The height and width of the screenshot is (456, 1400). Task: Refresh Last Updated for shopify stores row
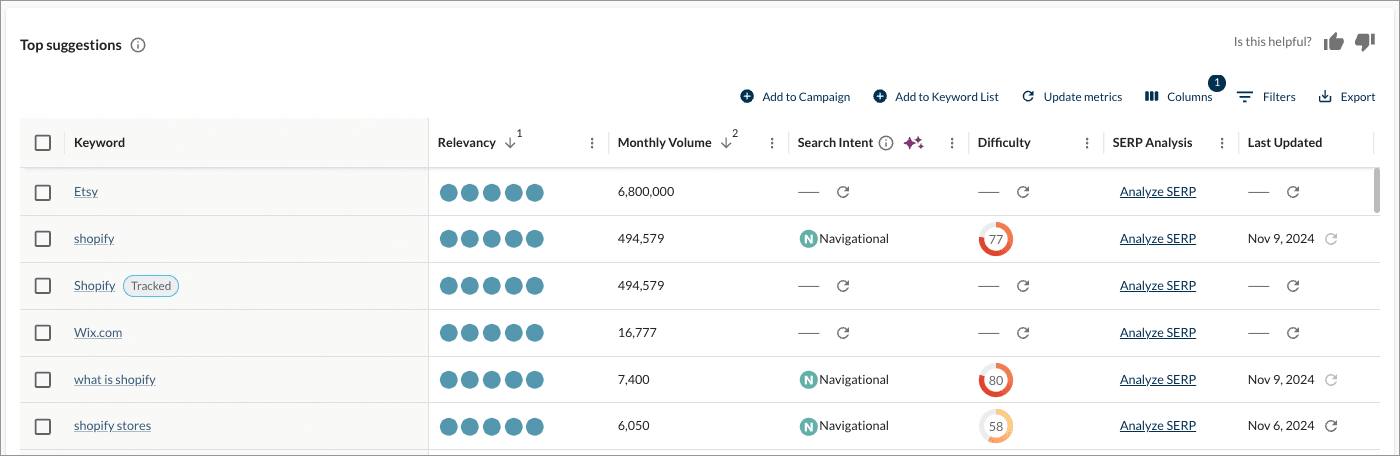[x=1330, y=426]
